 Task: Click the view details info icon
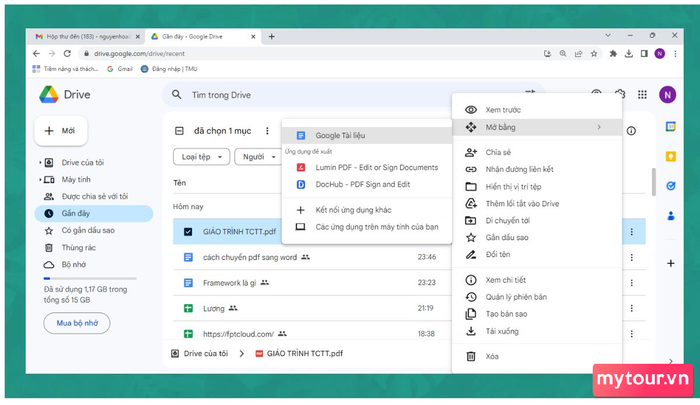[x=631, y=131]
